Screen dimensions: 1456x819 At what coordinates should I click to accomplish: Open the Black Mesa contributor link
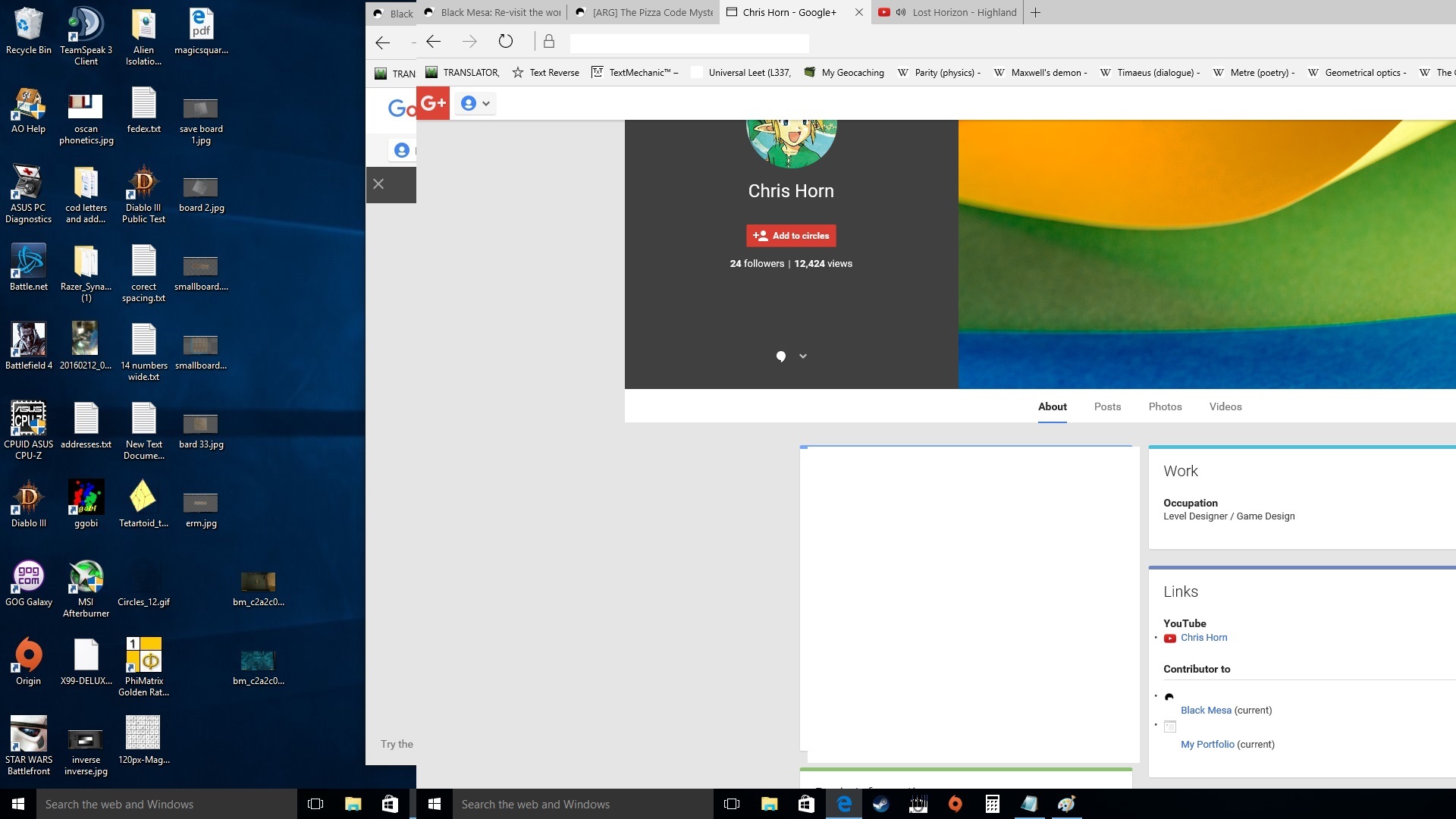1206,711
